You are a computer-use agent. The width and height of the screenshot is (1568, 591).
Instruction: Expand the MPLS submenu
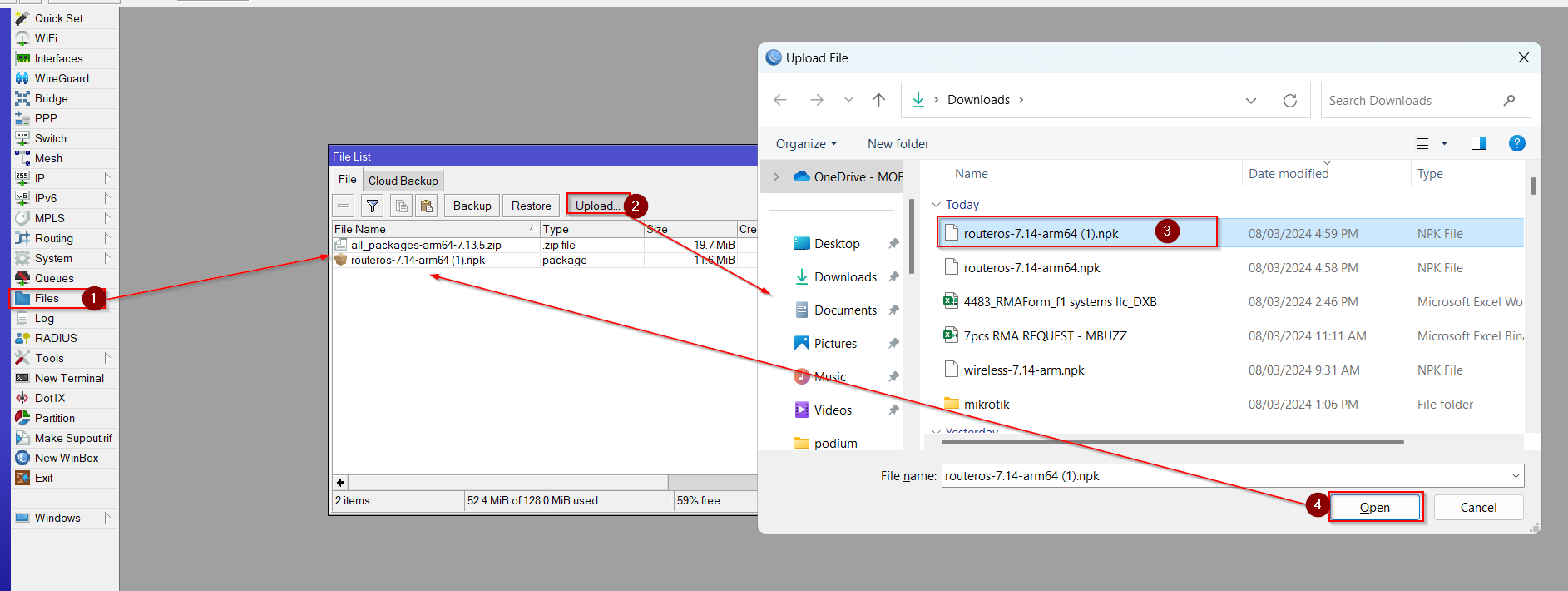(x=107, y=218)
